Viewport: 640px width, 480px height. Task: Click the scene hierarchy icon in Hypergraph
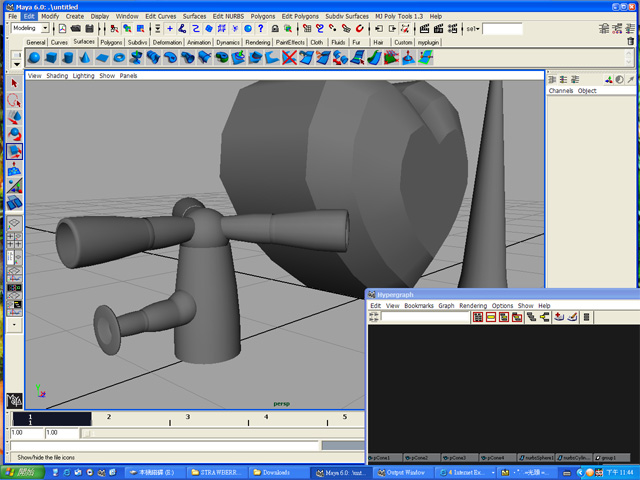[531, 317]
